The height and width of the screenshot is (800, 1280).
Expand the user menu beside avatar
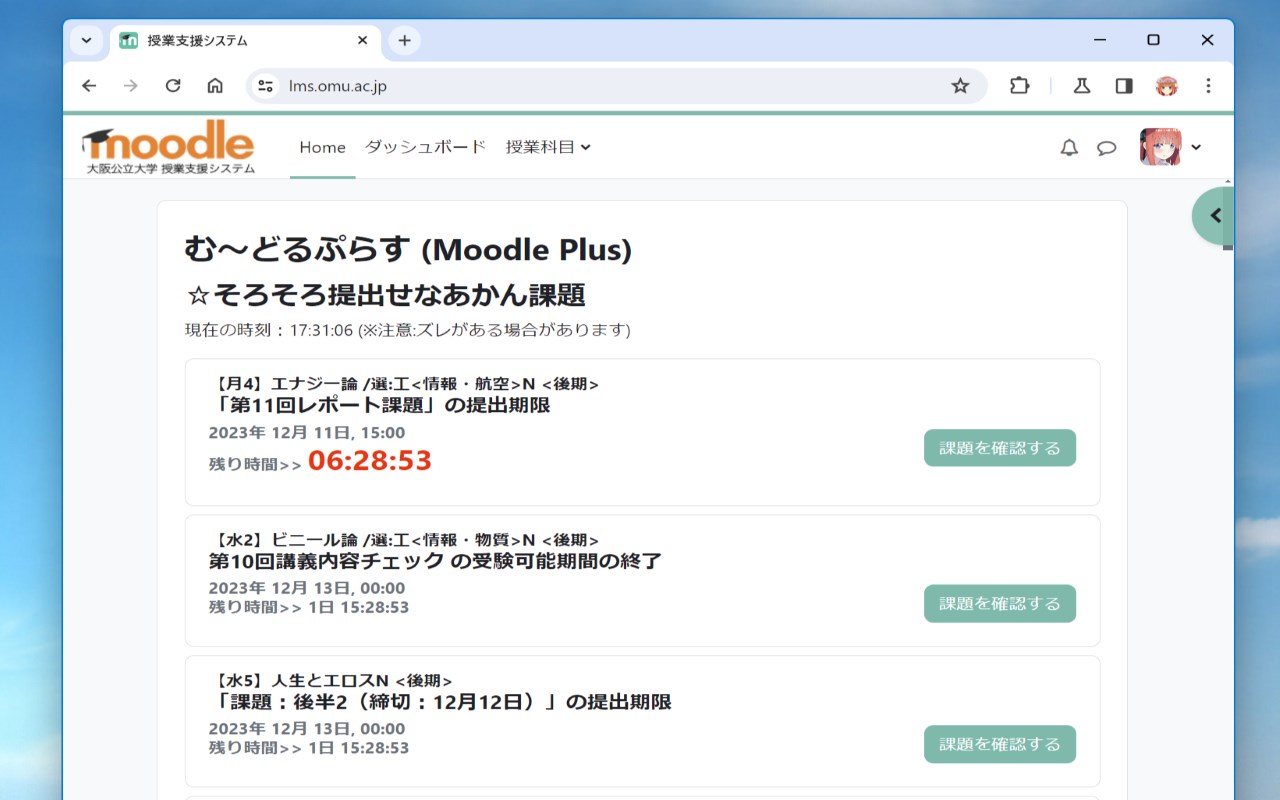tap(1196, 147)
